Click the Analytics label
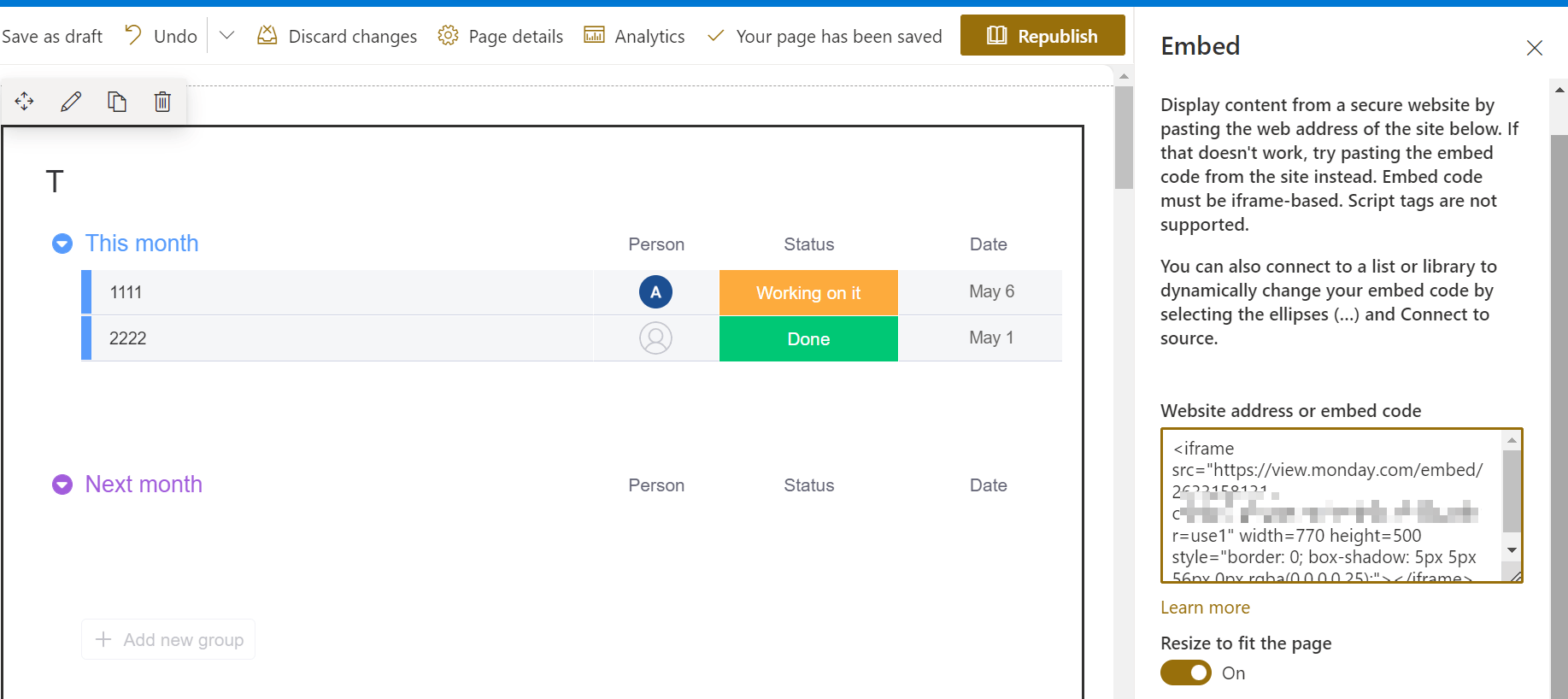This screenshot has width=1568, height=699. (649, 36)
